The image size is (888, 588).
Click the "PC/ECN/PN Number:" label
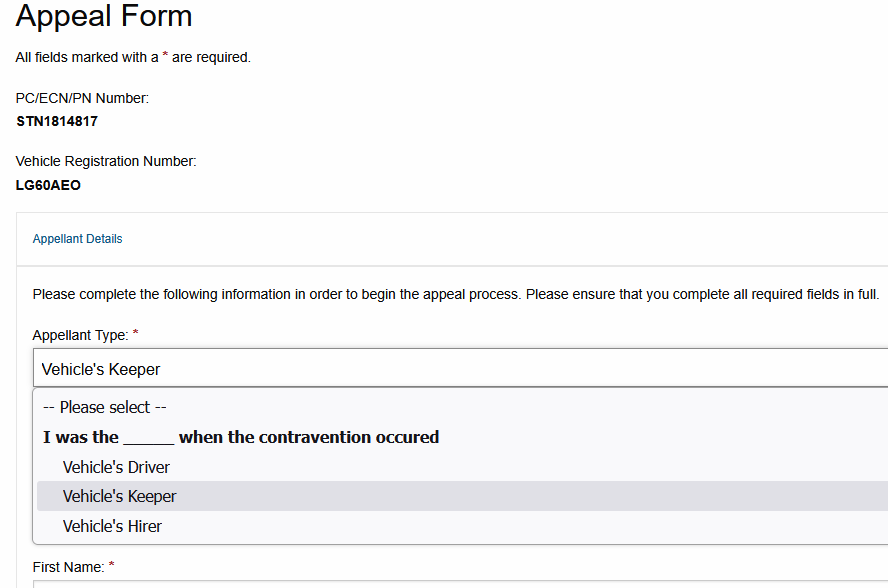(x=82, y=98)
